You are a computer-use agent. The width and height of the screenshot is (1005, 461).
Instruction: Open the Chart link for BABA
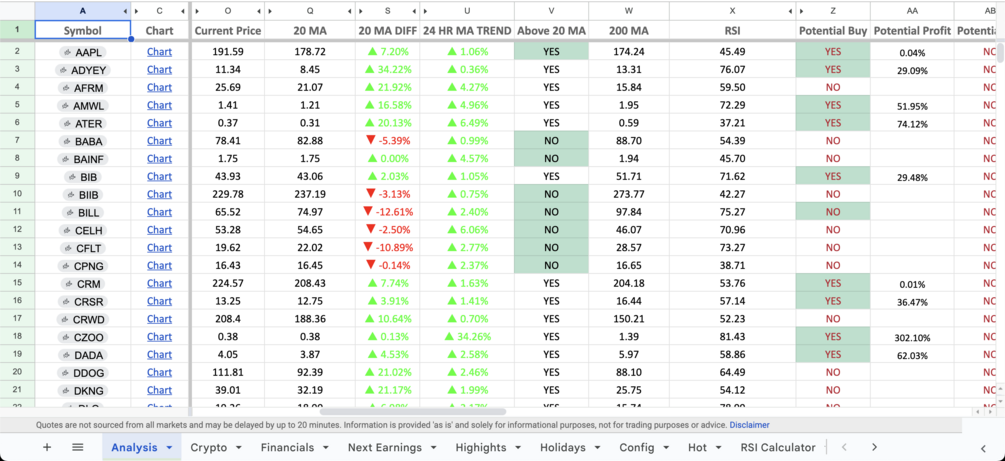tap(159, 141)
